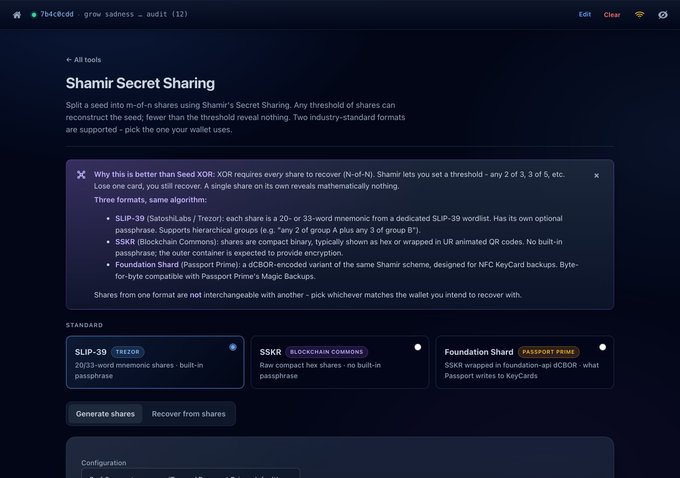Click the Shamir Secret Sharing heading

click(140, 83)
